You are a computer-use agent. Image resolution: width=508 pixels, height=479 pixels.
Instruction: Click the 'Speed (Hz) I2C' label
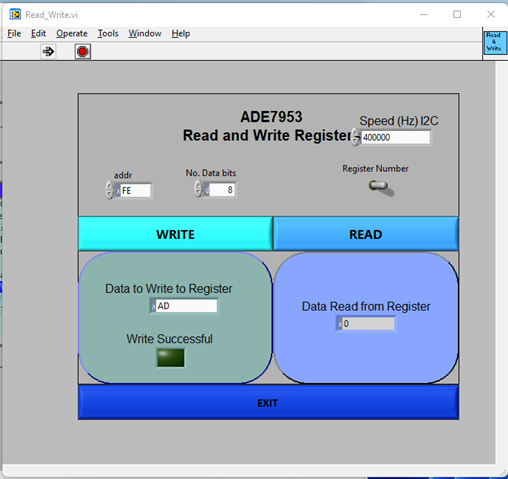[399, 121]
